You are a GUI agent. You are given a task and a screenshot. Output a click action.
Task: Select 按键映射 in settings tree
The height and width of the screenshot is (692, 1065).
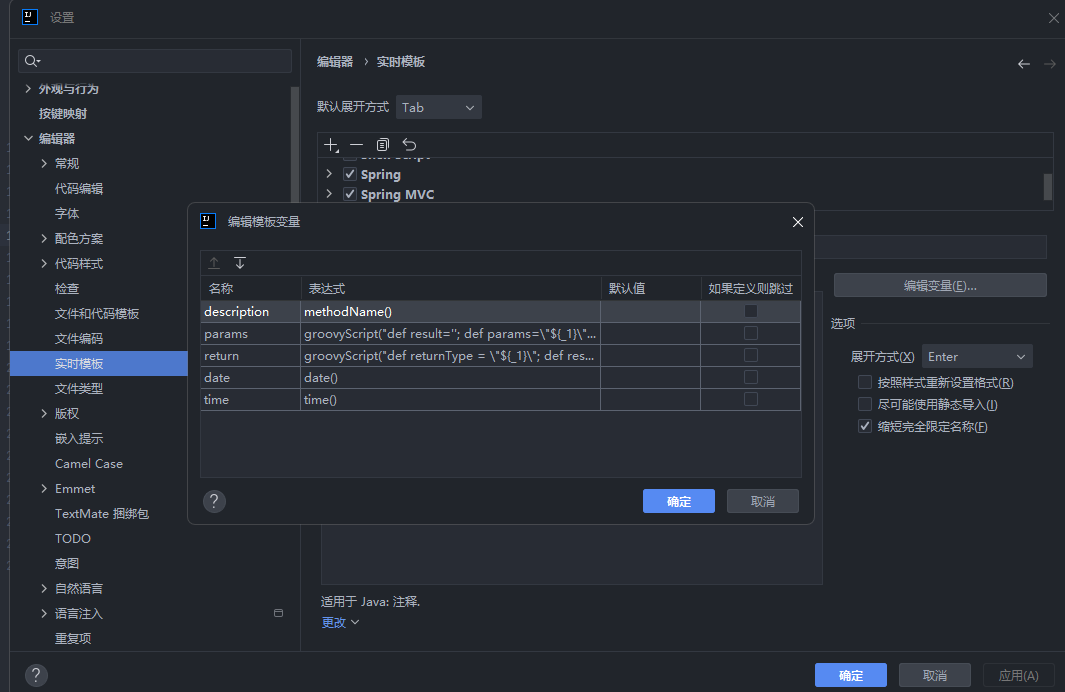62,113
